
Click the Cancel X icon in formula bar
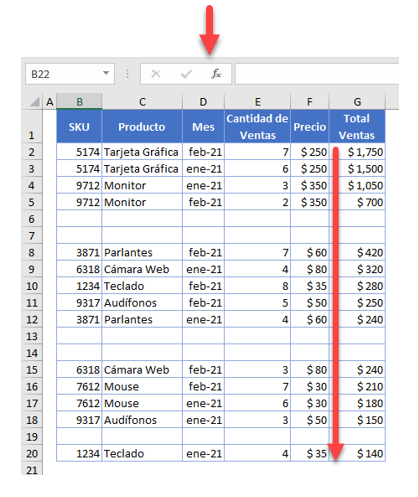point(156,74)
